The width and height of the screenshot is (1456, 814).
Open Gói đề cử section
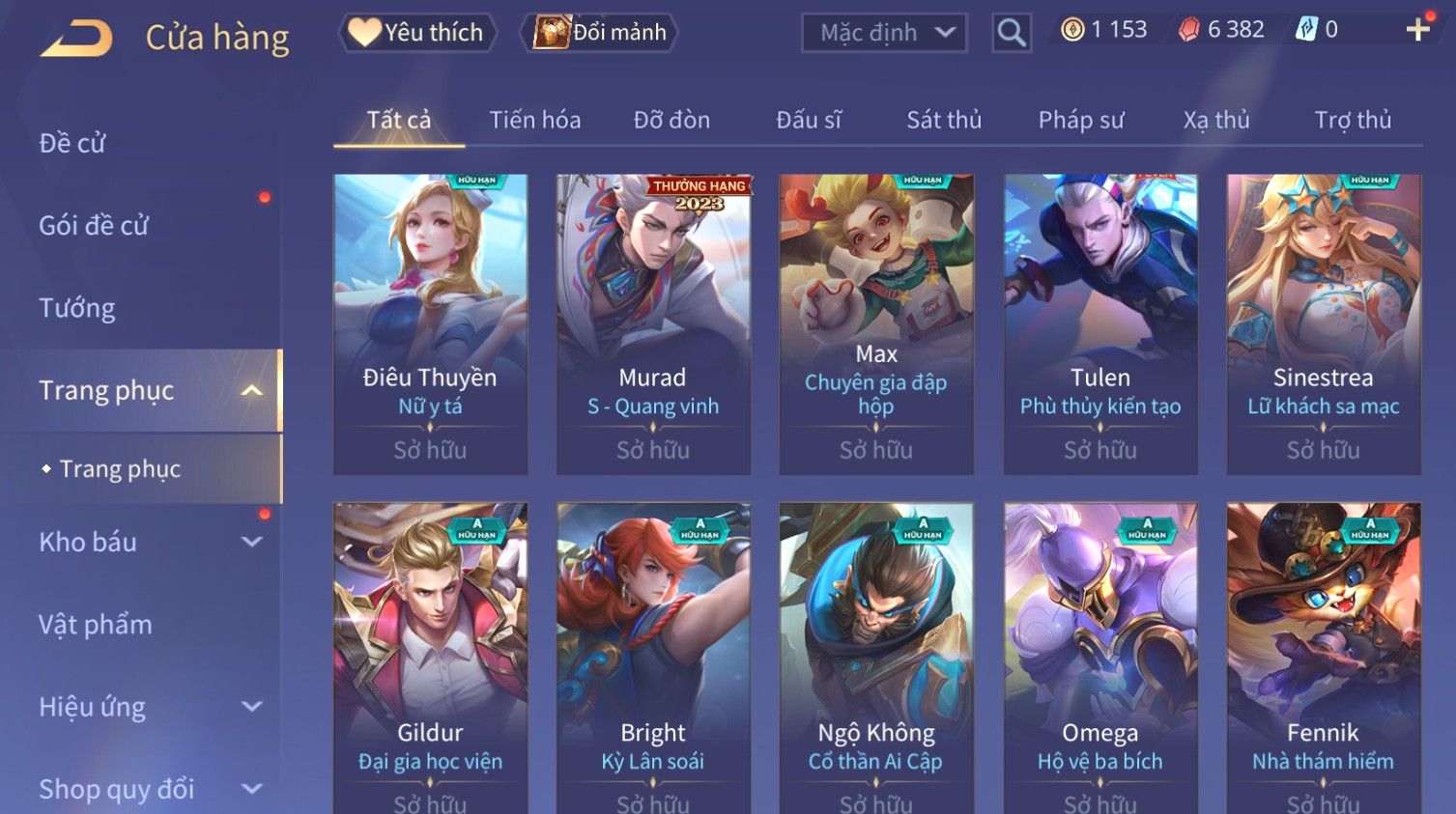[94, 225]
